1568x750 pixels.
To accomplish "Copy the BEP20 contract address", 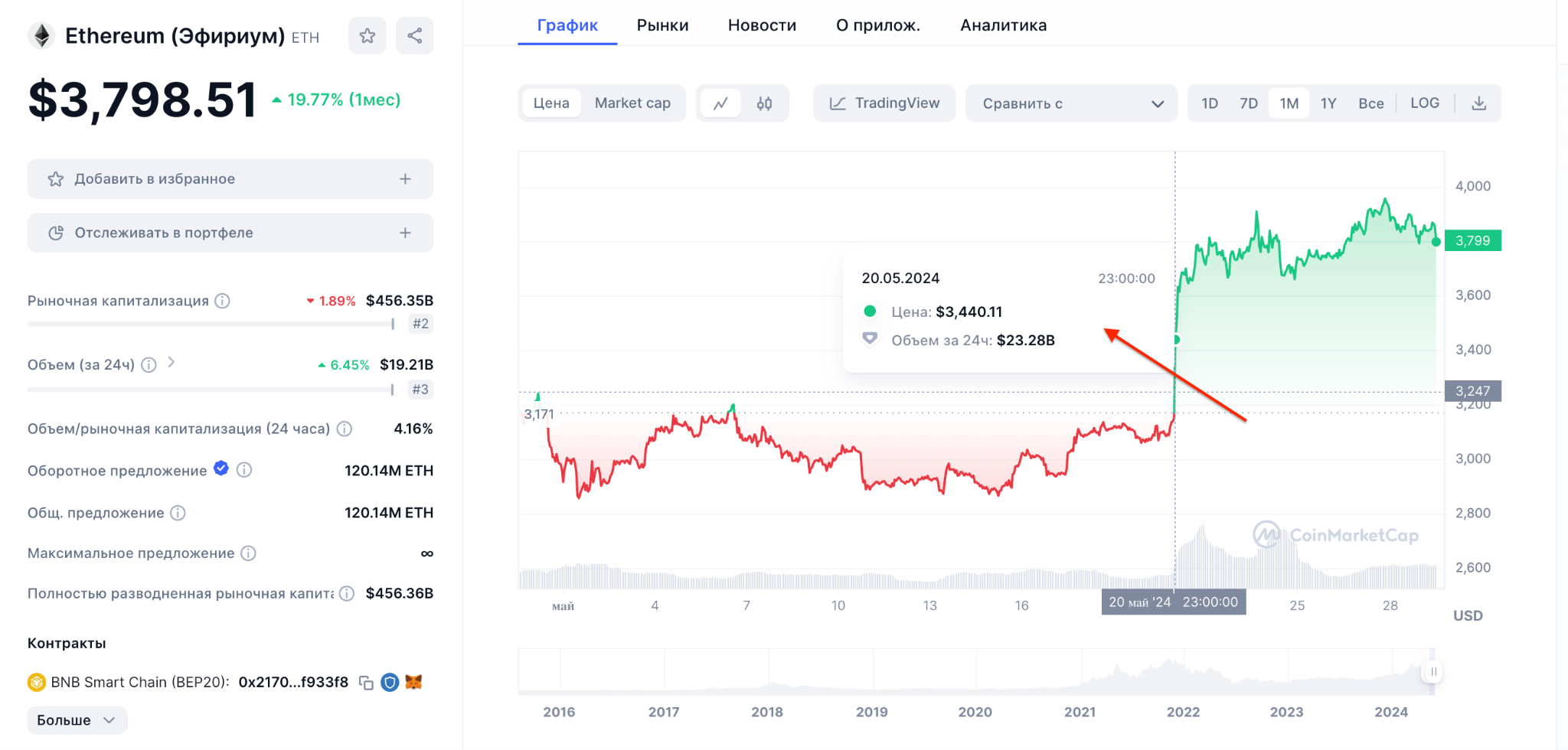I will pyautogui.click(x=367, y=683).
